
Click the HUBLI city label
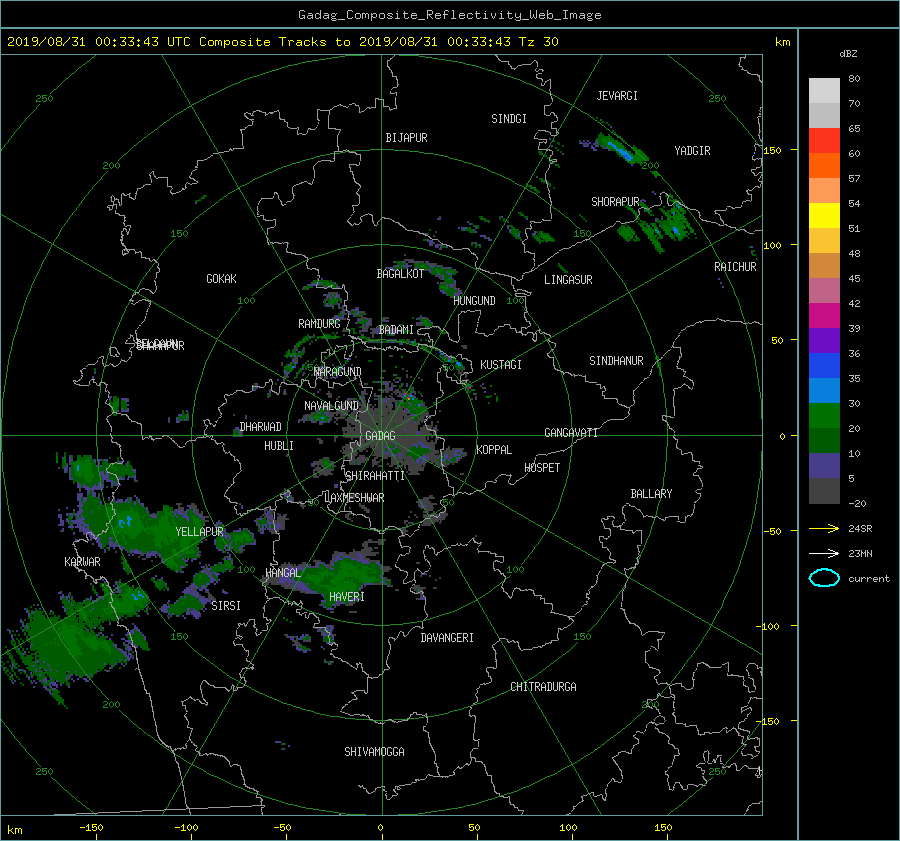pyautogui.click(x=279, y=446)
